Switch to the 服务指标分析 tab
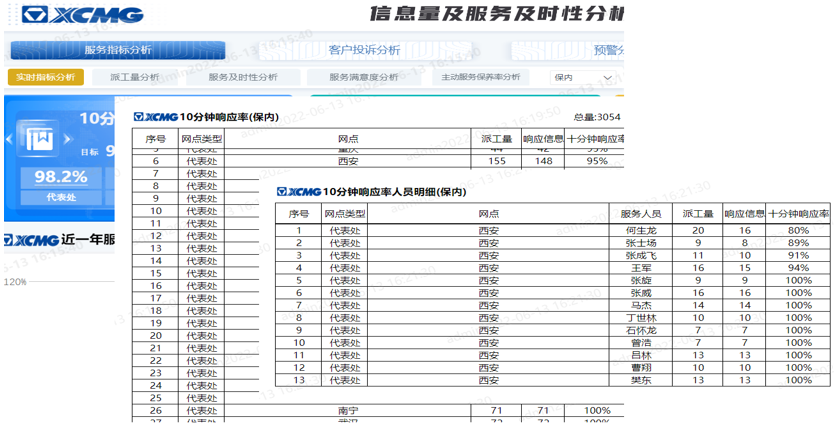Image resolution: width=834 pixels, height=423 pixels. click(x=118, y=51)
